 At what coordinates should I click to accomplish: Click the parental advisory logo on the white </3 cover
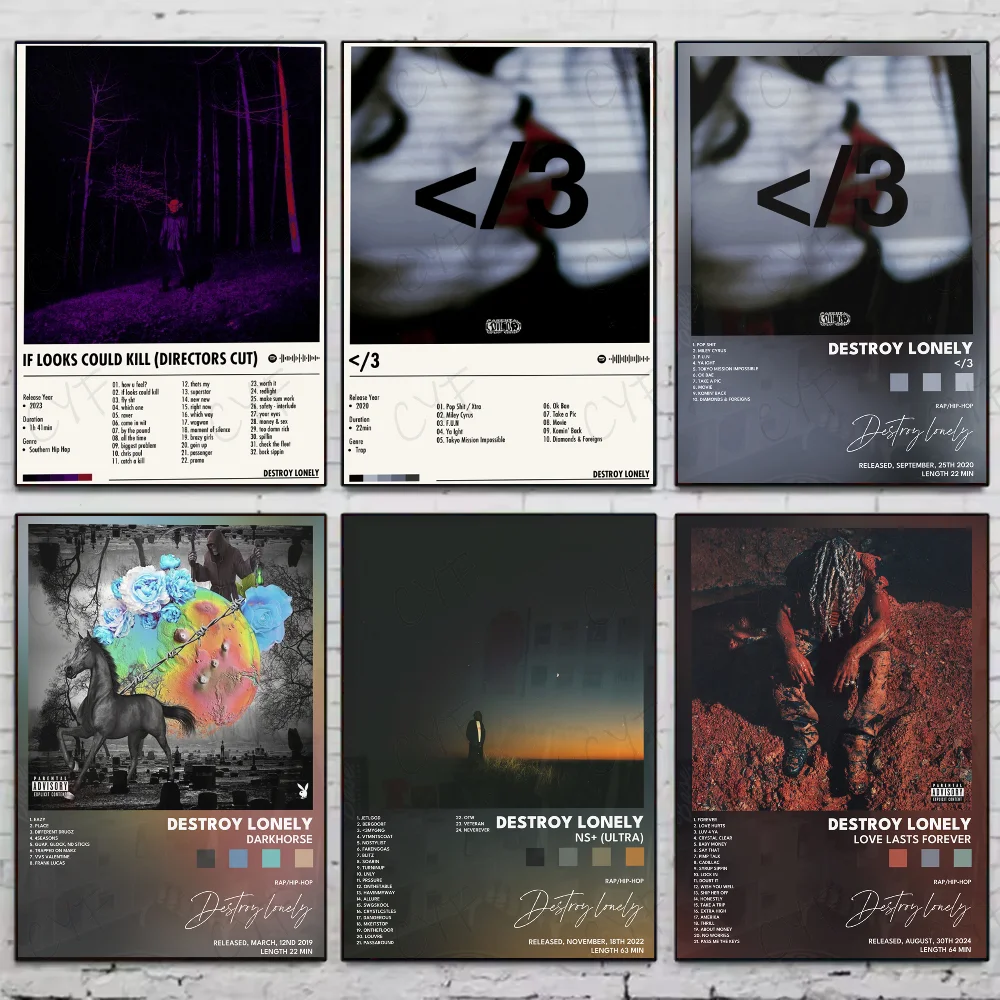[x=503, y=327]
